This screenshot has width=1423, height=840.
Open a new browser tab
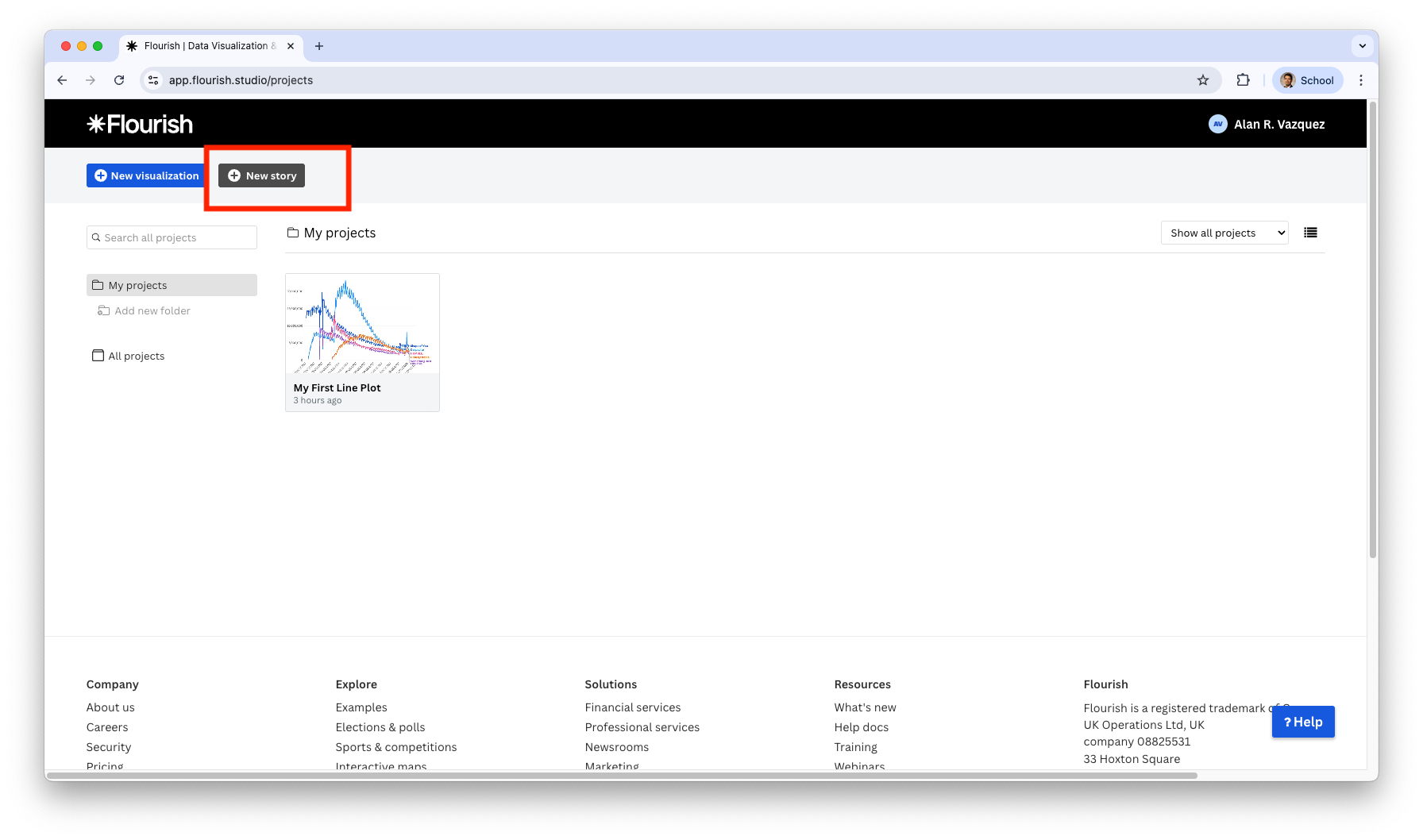pyautogui.click(x=319, y=46)
